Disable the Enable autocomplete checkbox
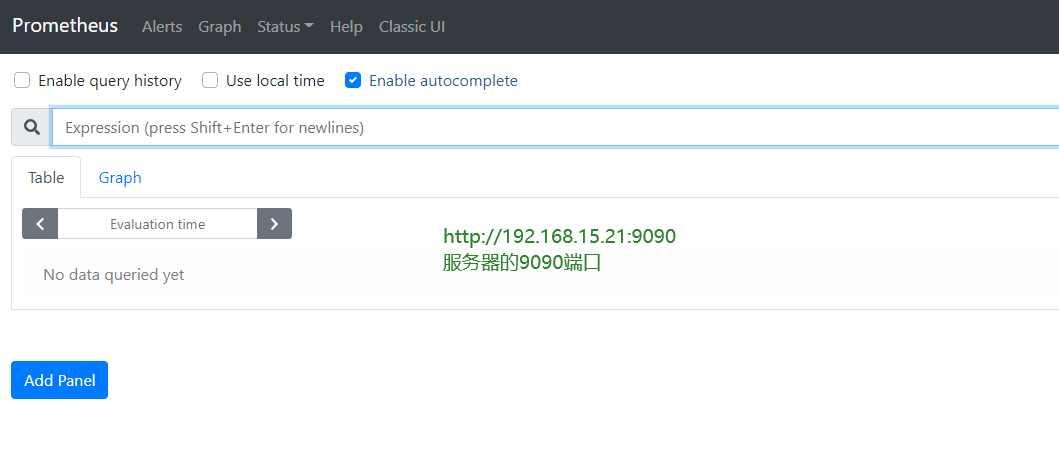 353,81
